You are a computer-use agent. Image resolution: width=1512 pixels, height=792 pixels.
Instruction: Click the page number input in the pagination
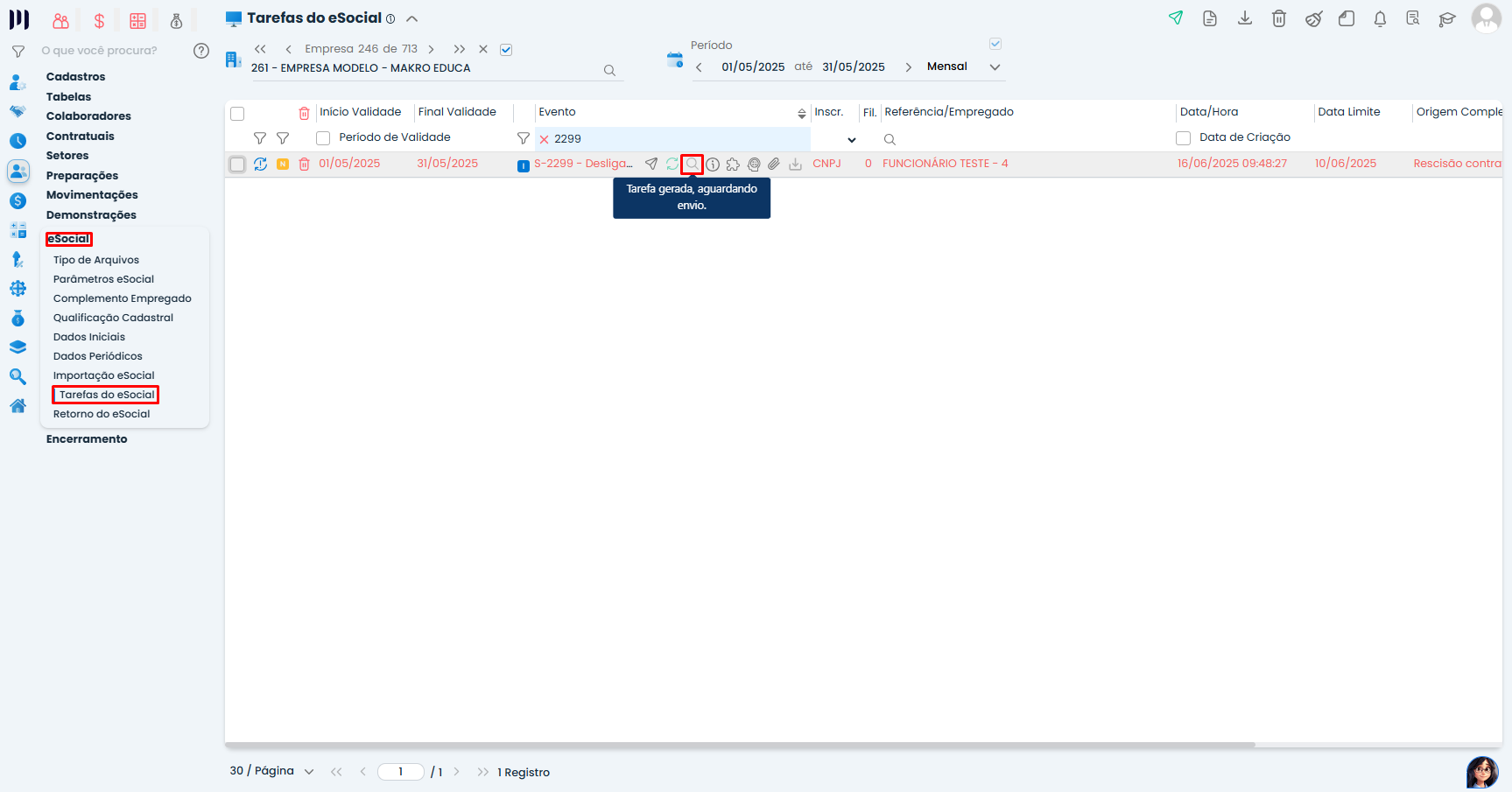click(x=401, y=772)
